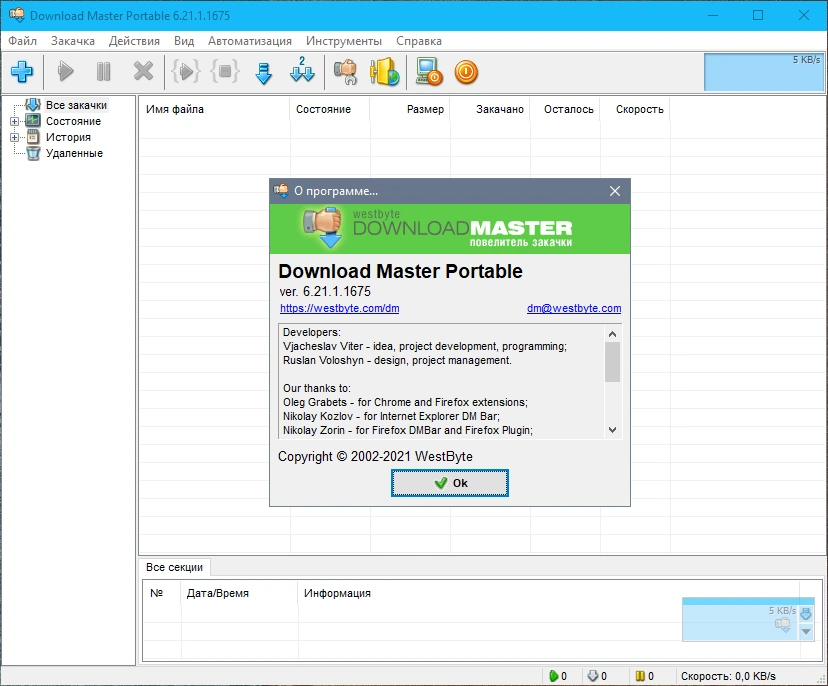Click the green active downloads counter in status bar

[x=558, y=676]
